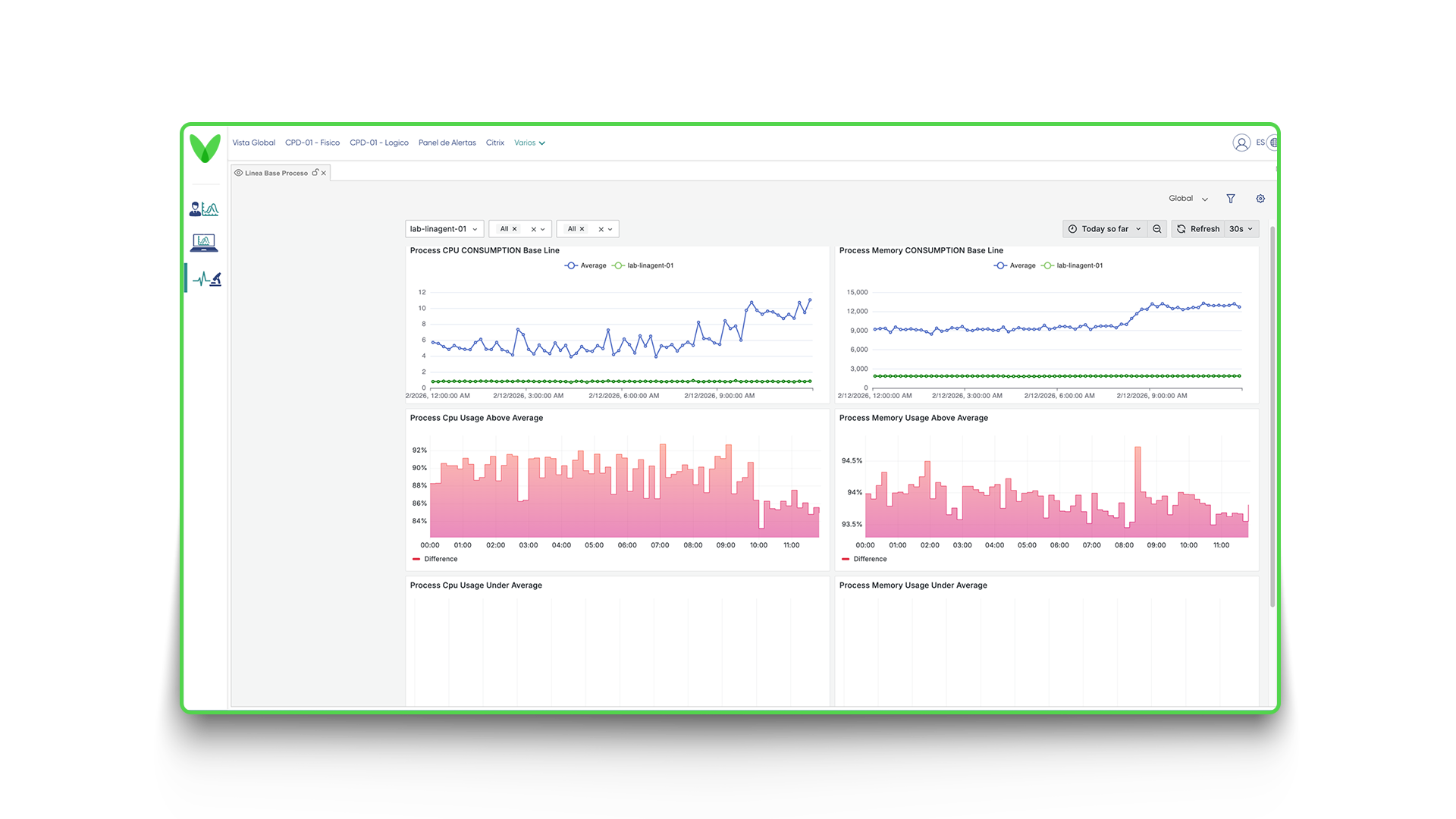Remove the All tag in the first filter
Screen dimensions: 1456x819
point(515,229)
